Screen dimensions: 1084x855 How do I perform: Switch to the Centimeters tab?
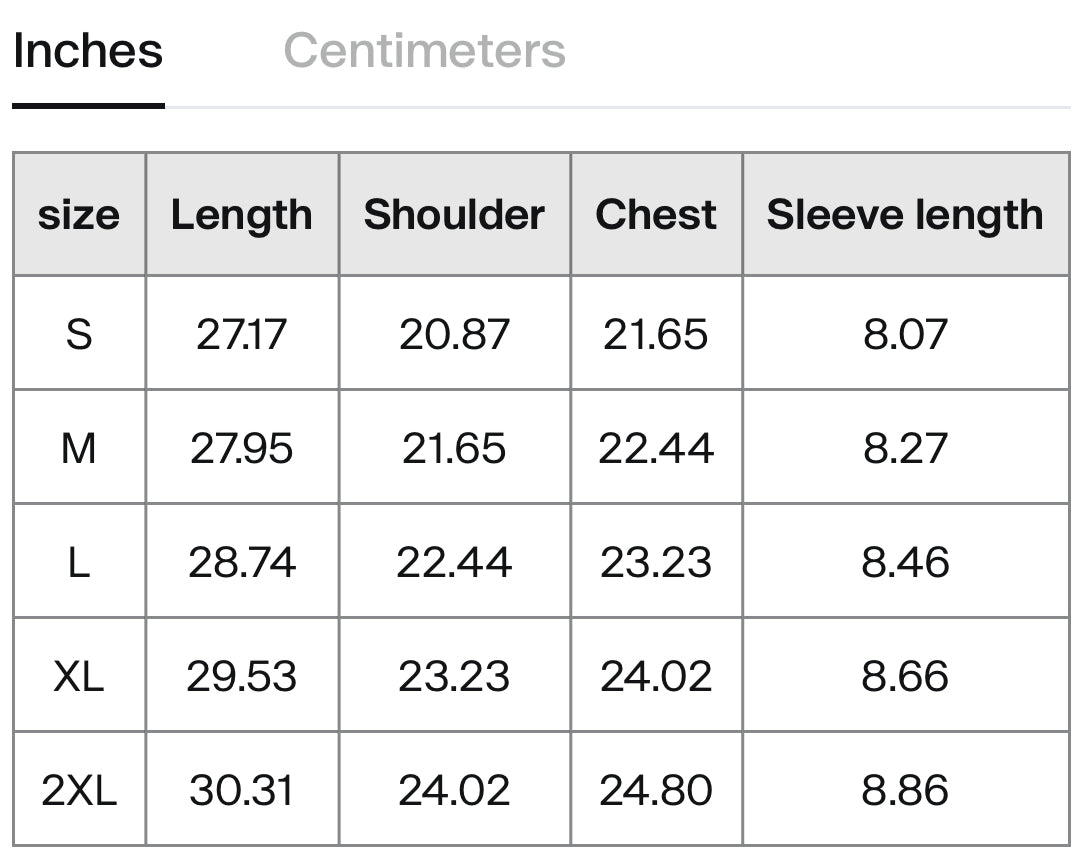[x=424, y=51]
